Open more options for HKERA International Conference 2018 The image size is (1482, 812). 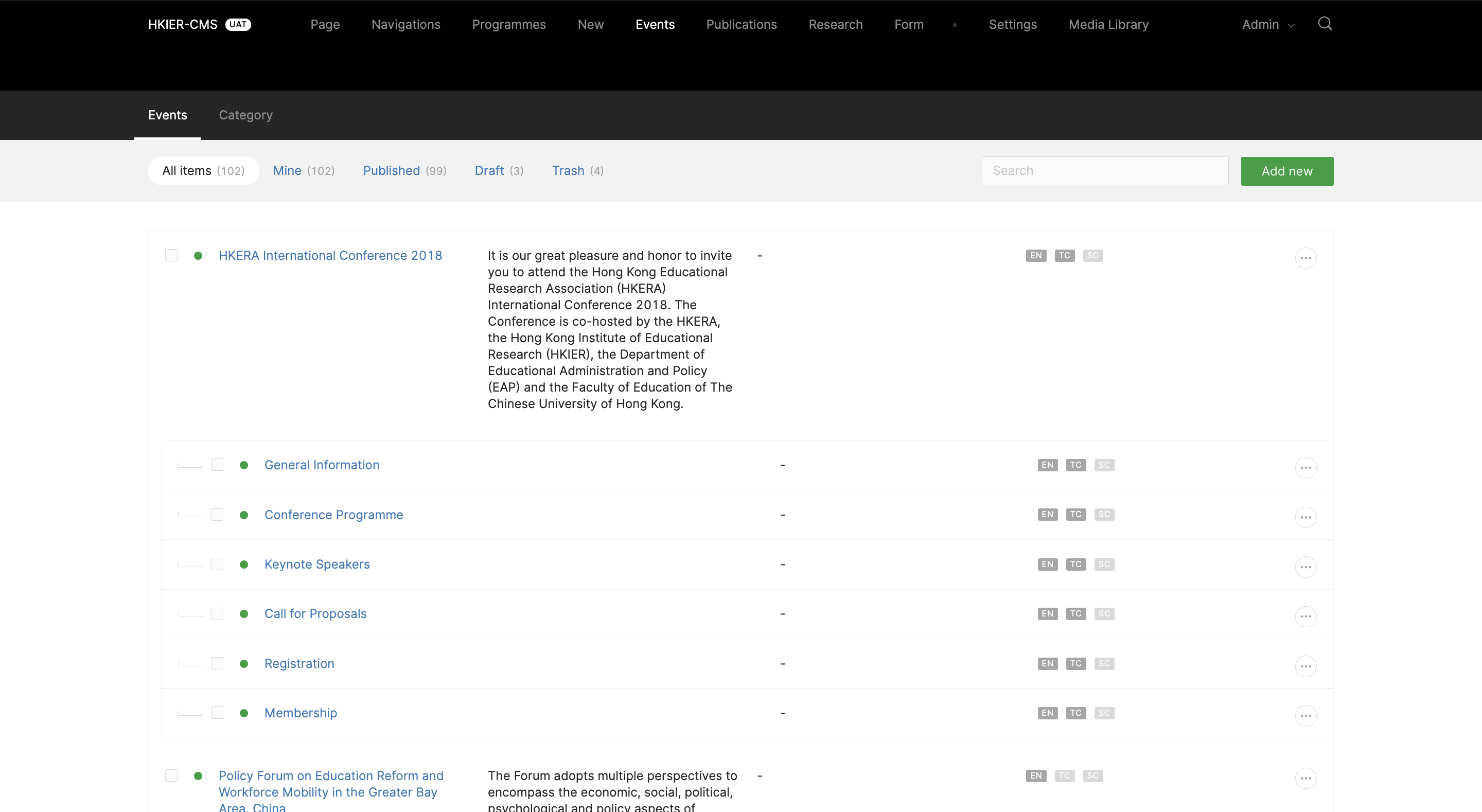click(1305, 258)
